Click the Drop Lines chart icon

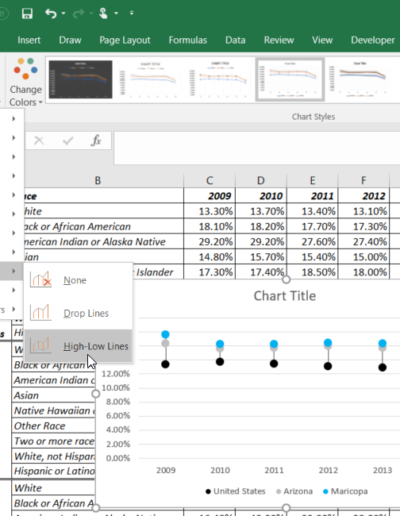40,312
